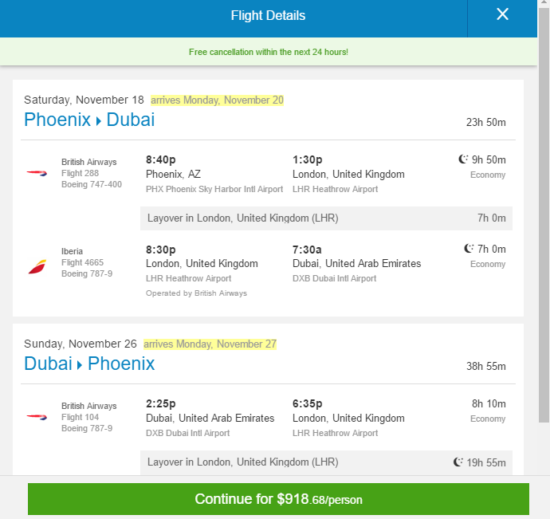The image size is (550, 519).
Task: Click the British Airways logo for Flight 288
Action: [37, 173]
